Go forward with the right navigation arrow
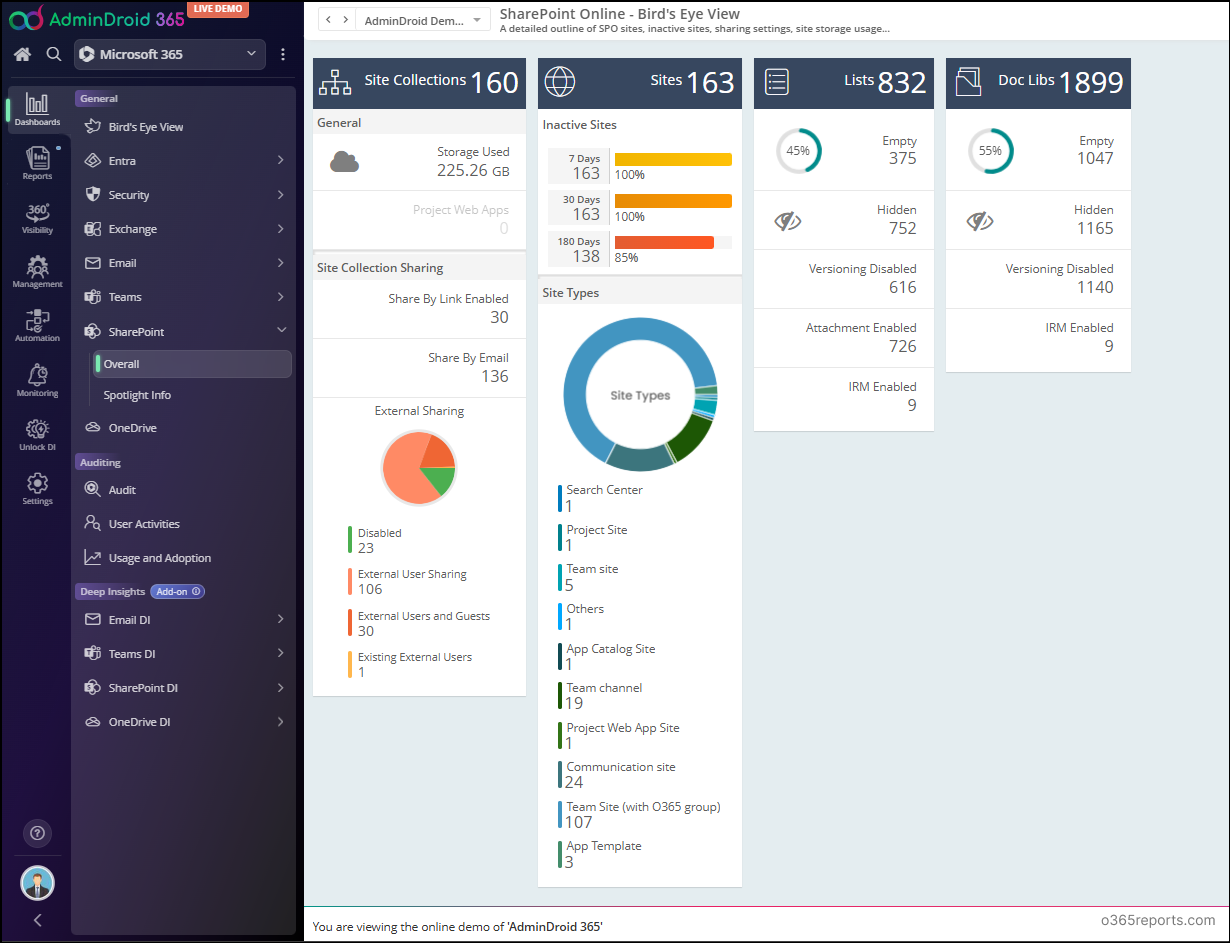The height and width of the screenshot is (943, 1230). coord(346,20)
